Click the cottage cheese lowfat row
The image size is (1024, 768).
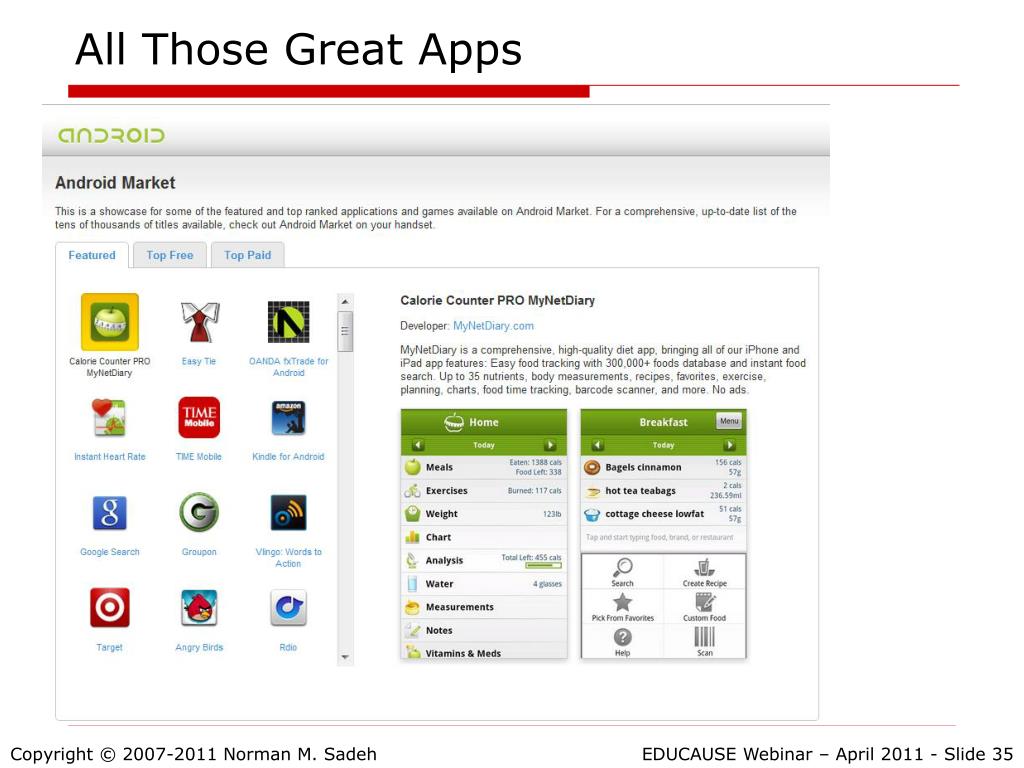[664, 514]
